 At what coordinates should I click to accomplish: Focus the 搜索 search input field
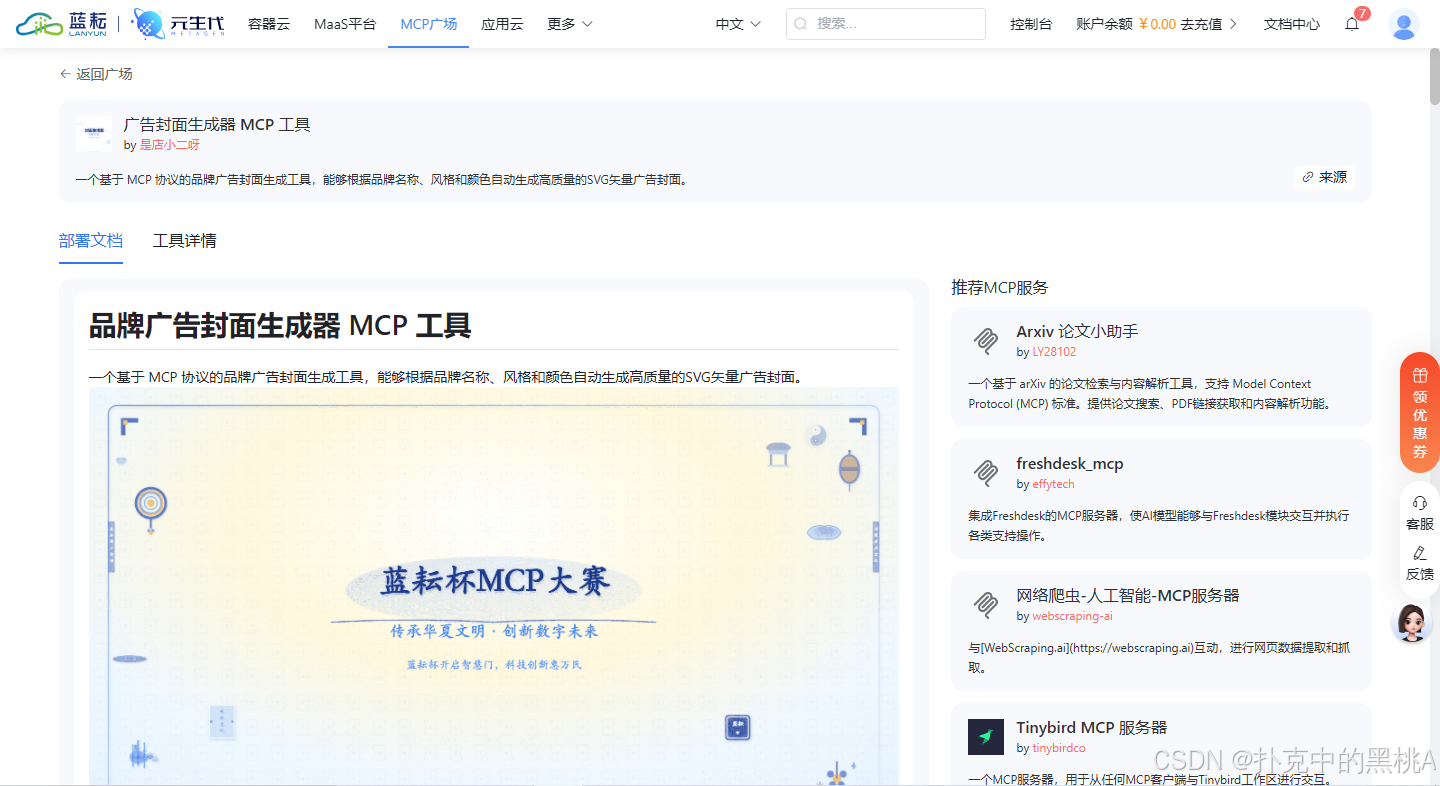click(x=886, y=24)
